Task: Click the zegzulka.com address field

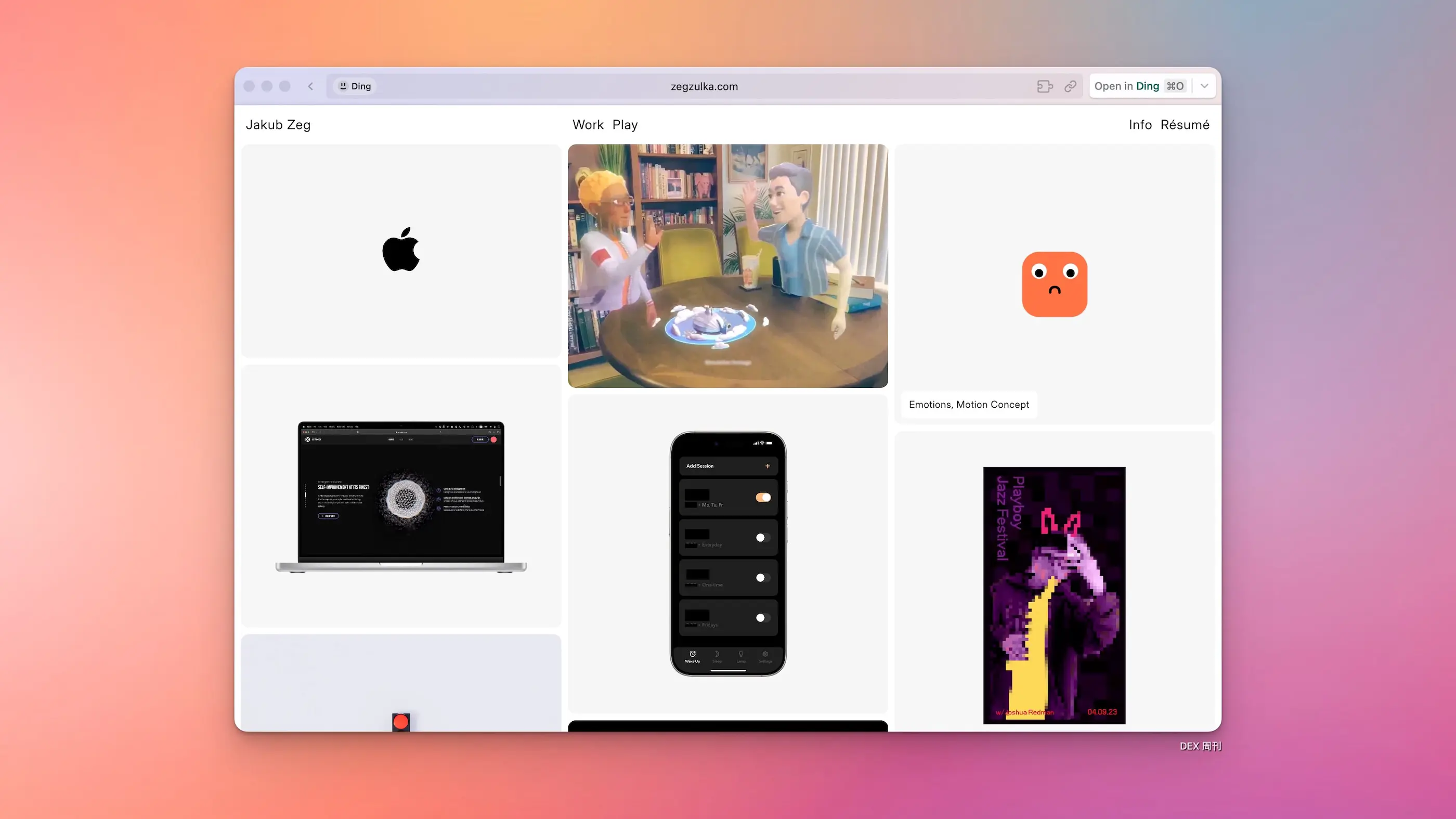Action: tap(704, 86)
